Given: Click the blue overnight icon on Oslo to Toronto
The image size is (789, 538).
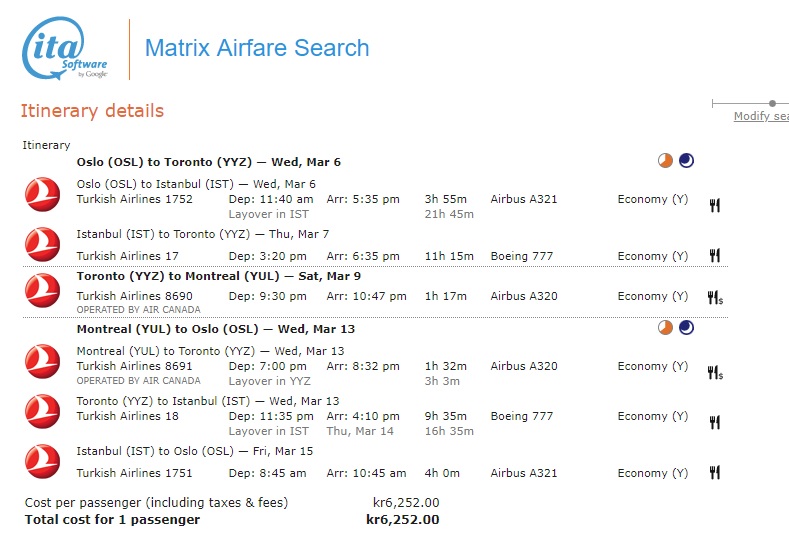Looking at the screenshot, I should point(686,161).
